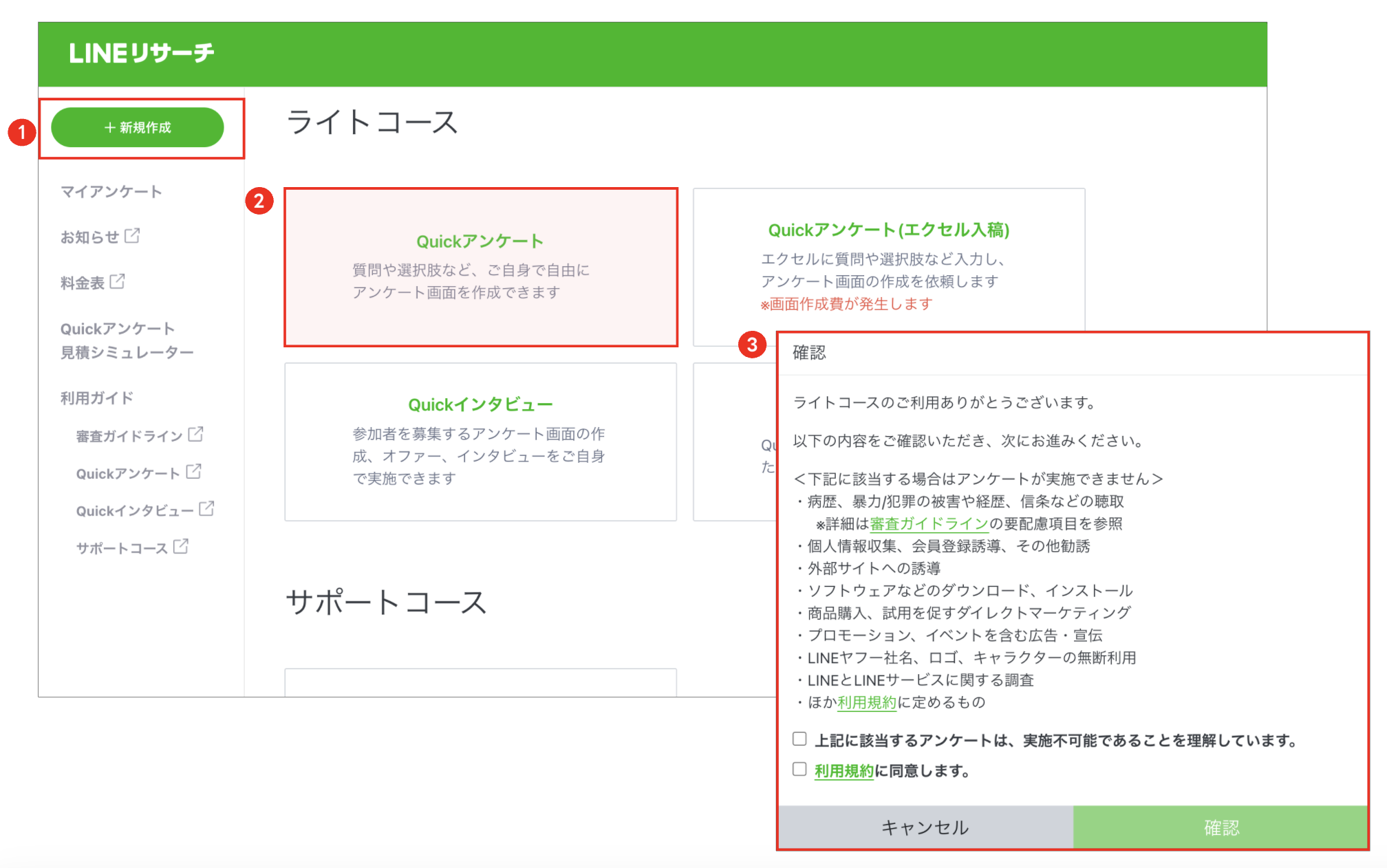Click external link icon beside sidebar Quickアンケート guide

pyautogui.click(x=194, y=471)
